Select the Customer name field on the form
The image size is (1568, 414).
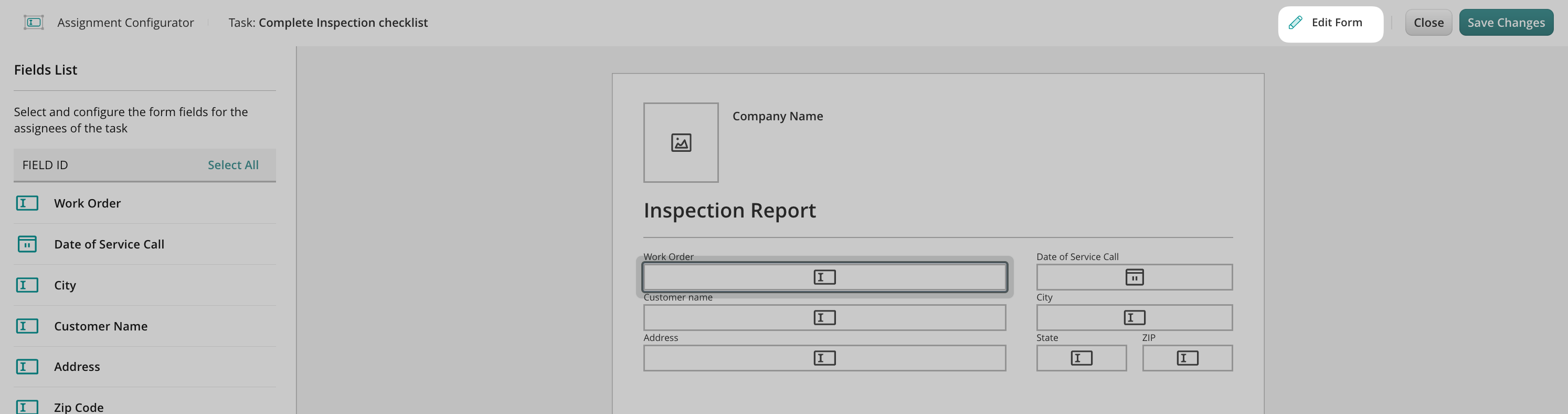[x=824, y=318]
